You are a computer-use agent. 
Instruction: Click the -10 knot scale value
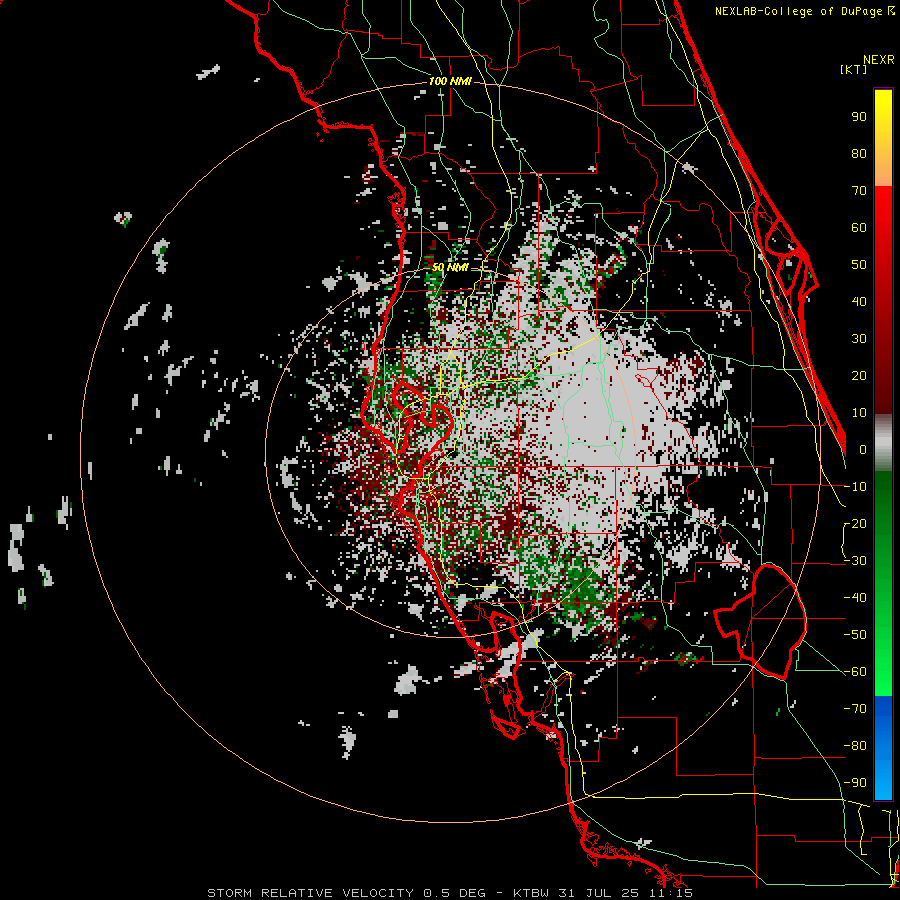(x=855, y=487)
